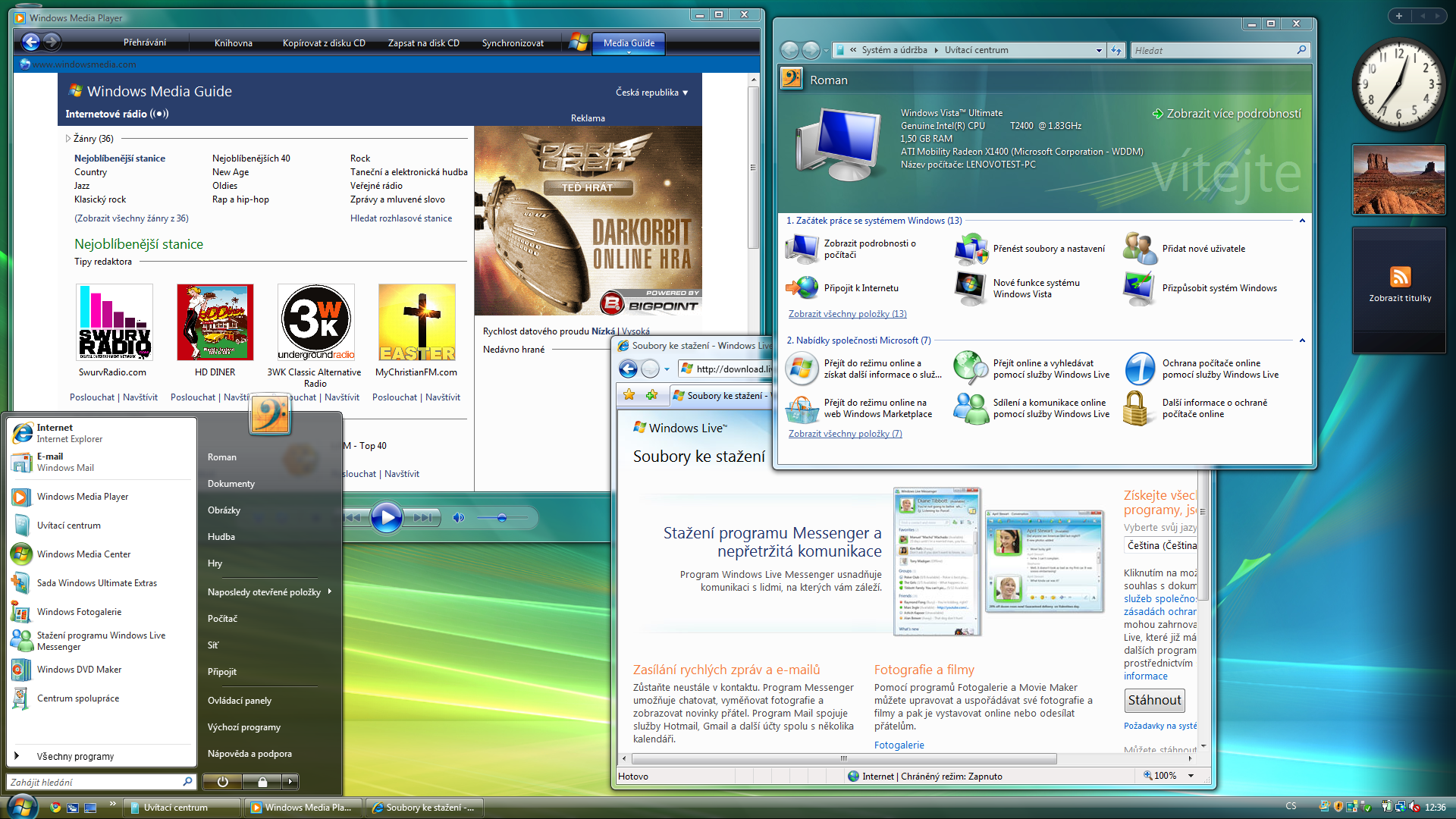Switch to Uvítací centrum taskbar button
Image resolution: width=1456 pixels, height=819 pixels.
click(181, 808)
